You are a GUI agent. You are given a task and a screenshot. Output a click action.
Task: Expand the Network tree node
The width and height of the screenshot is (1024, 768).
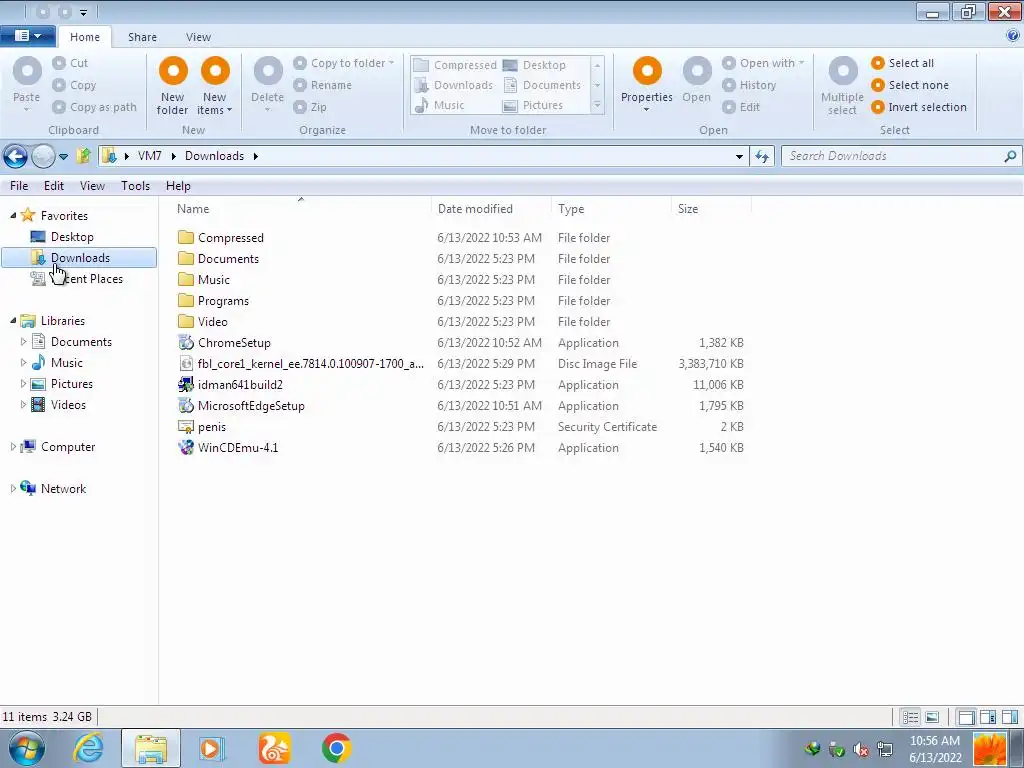coord(13,488)
